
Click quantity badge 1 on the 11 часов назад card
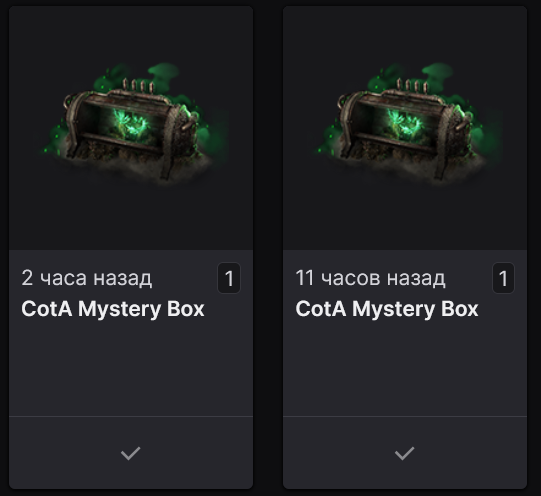[503, 278]
